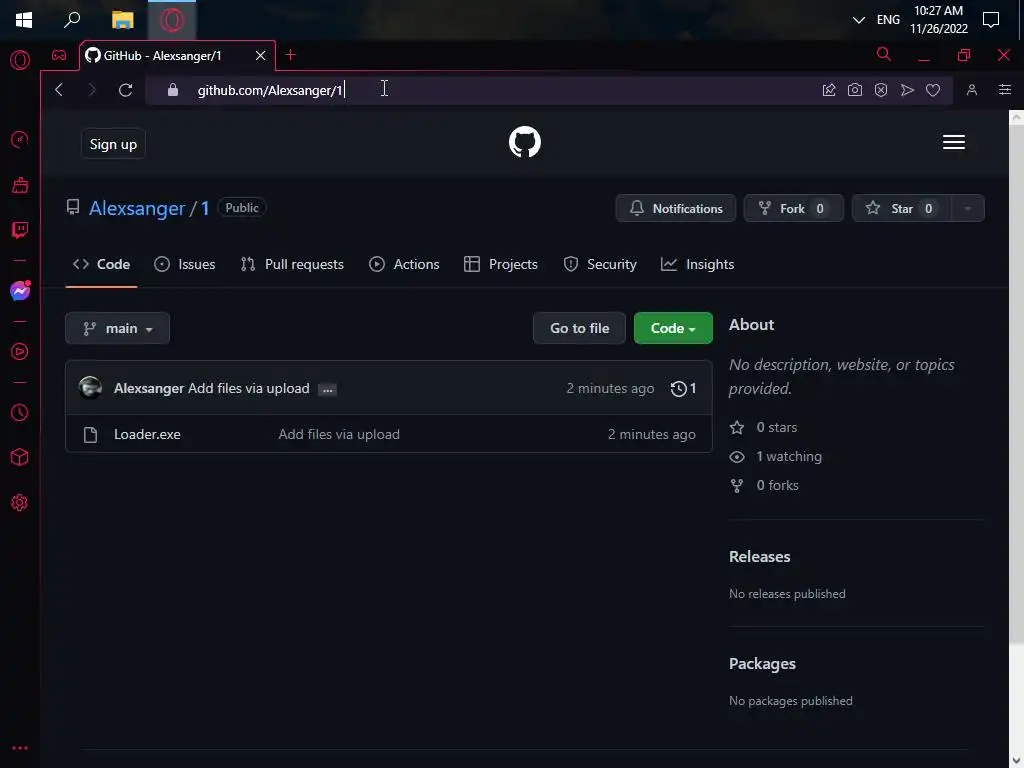The width and height of the screenshot is (1024, 768).
Task: Open the Opera settings gear icon
Action: (x=20, y=503)
